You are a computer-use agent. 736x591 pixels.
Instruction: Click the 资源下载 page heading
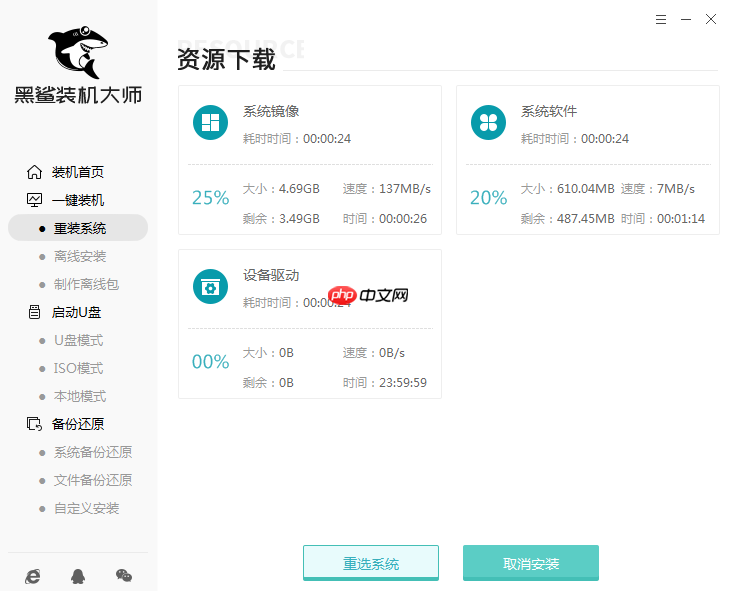(226, 60)
